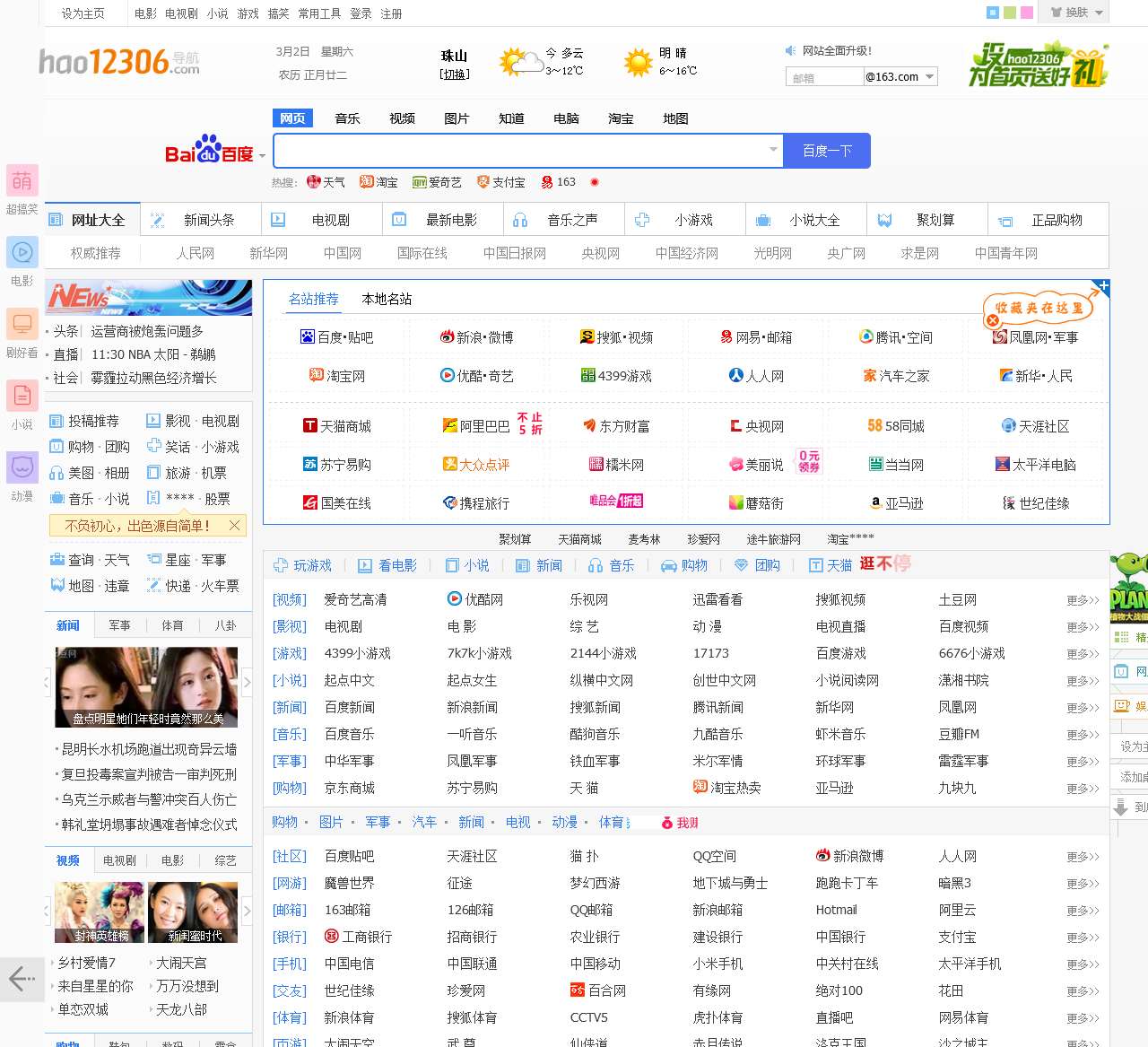Open the 换肤 skin dropdown
The image size is (1148, 1047).
click(x=1076, y=13)
